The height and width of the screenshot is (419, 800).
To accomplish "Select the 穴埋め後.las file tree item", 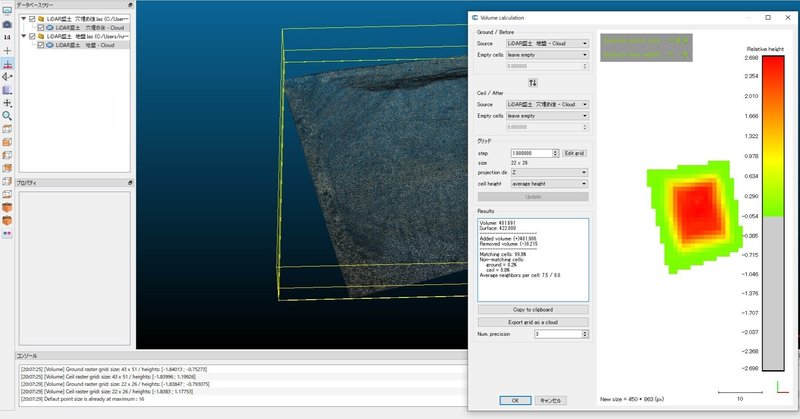I will [87, 19].
